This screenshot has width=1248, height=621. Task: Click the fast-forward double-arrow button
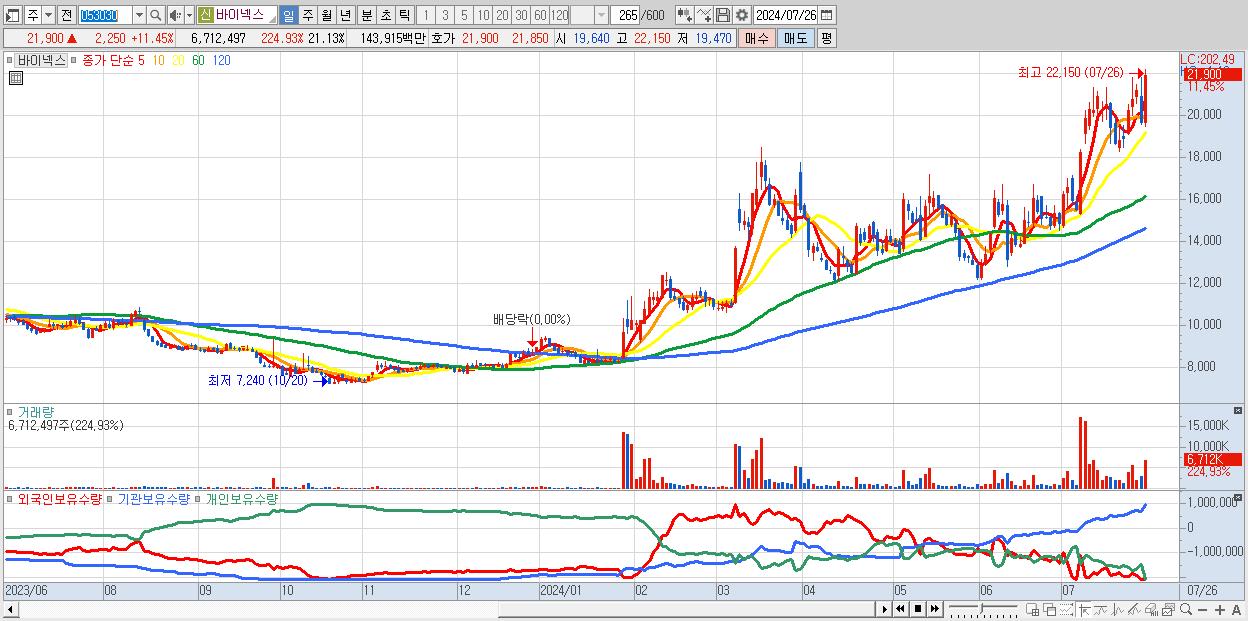point(935,609)
